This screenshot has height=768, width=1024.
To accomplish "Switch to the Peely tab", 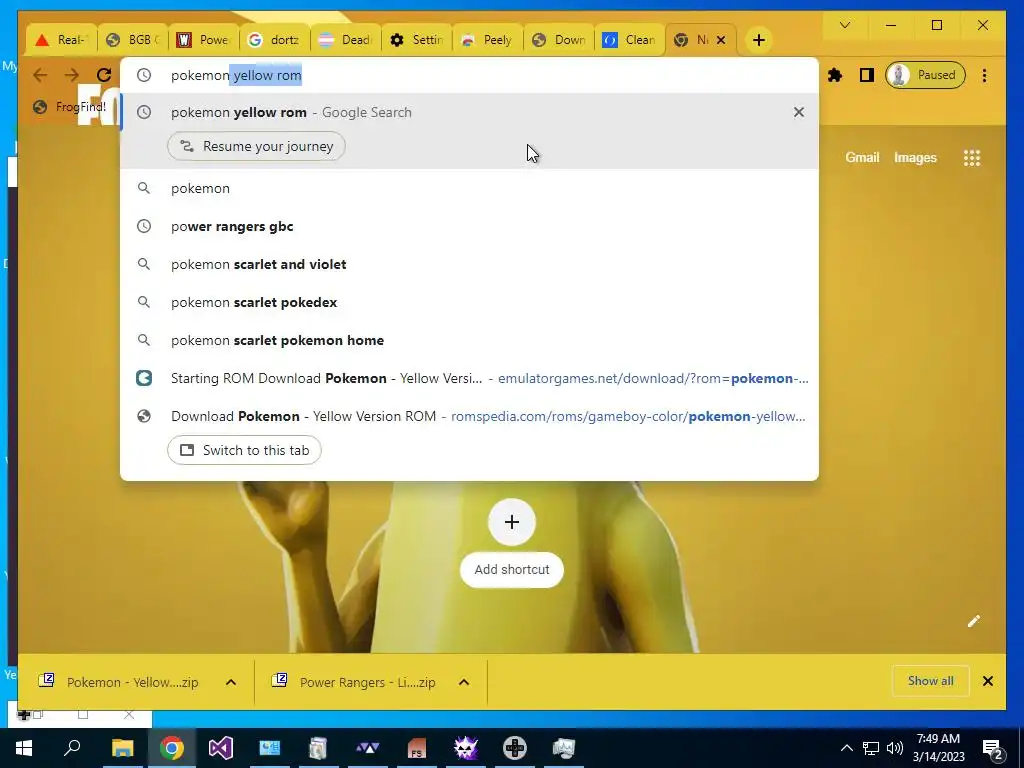I will (x=488, y=40).
